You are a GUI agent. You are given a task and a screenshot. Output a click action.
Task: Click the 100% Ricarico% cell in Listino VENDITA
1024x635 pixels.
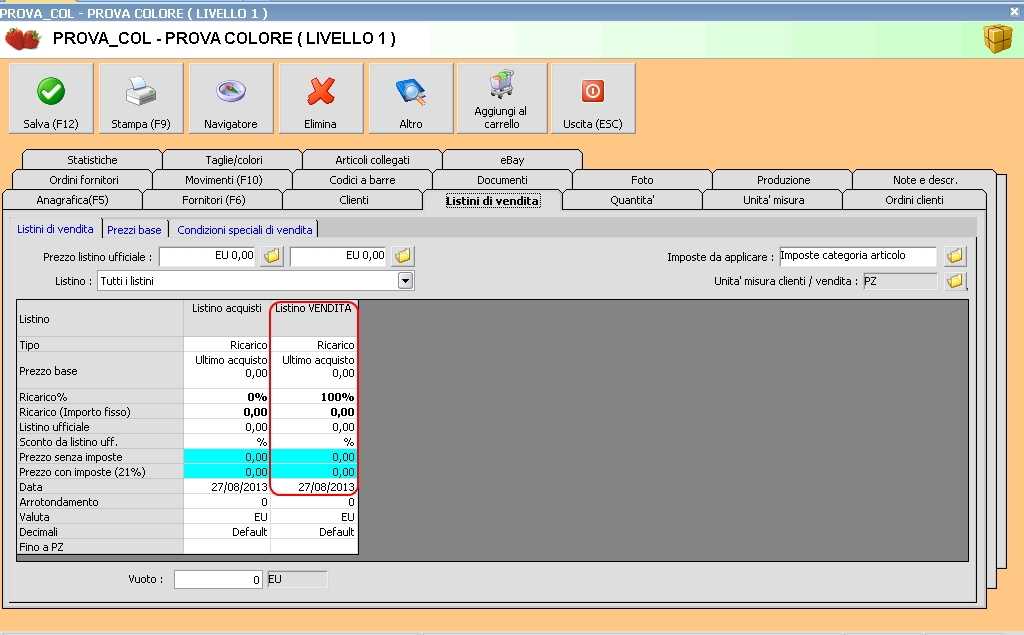tap(313, 397)
